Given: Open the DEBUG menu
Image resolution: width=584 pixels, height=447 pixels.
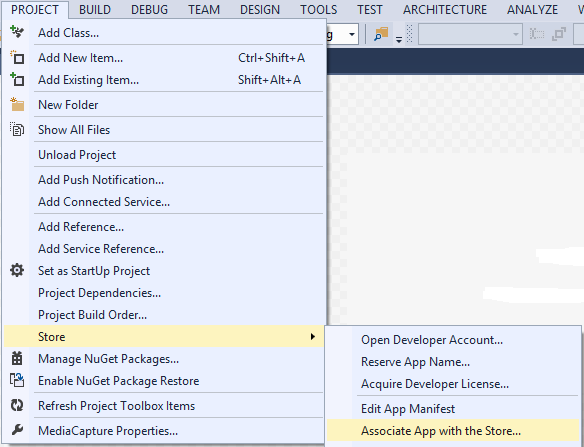Looking at the screenshot, I should (x=149, y=9).
